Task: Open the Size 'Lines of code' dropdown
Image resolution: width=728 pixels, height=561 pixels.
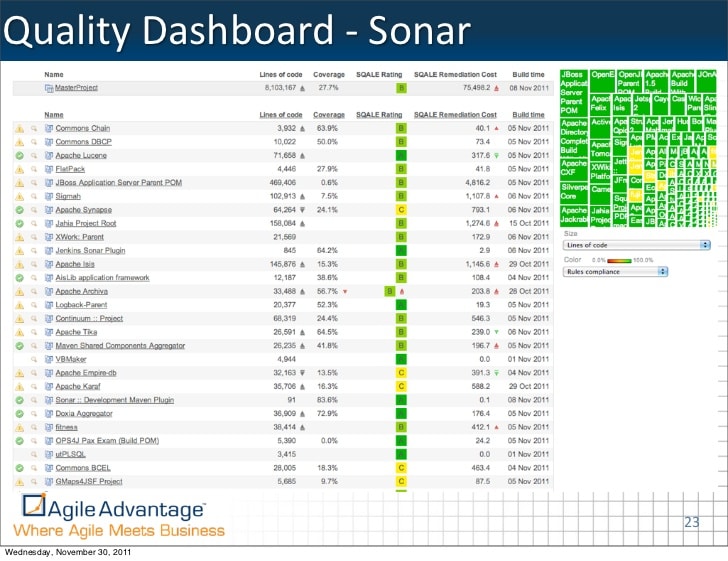Action: coord(637,244)
